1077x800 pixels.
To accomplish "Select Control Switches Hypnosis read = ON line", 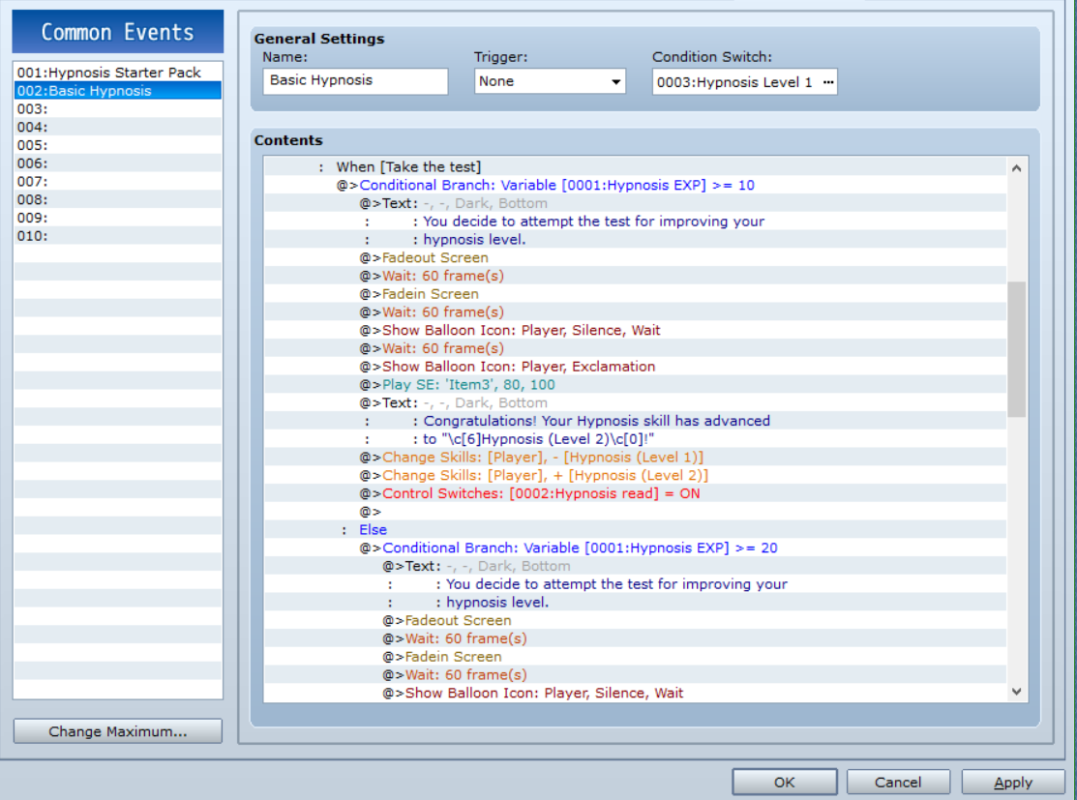I will pyautogui.click(x=635, y=494).
